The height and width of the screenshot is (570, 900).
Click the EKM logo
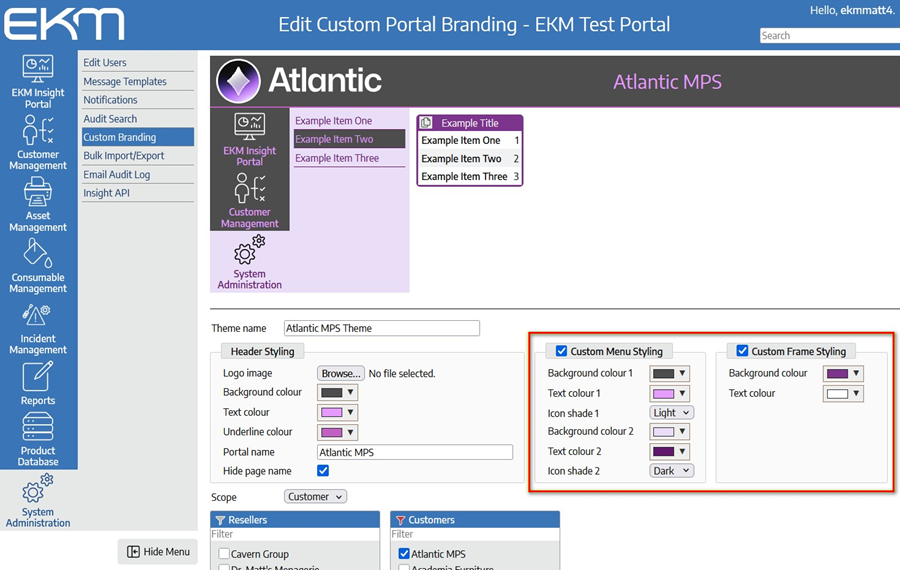pyautogui.click(x=64, y=24)
